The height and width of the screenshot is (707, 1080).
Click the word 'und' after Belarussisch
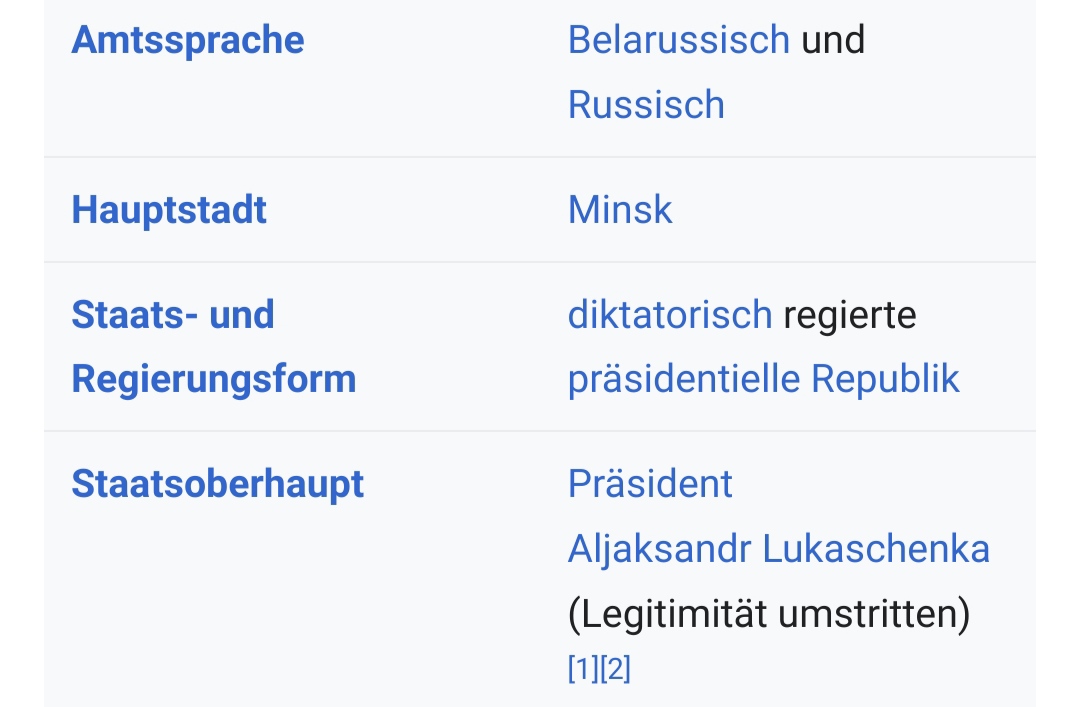pos(833,39)
